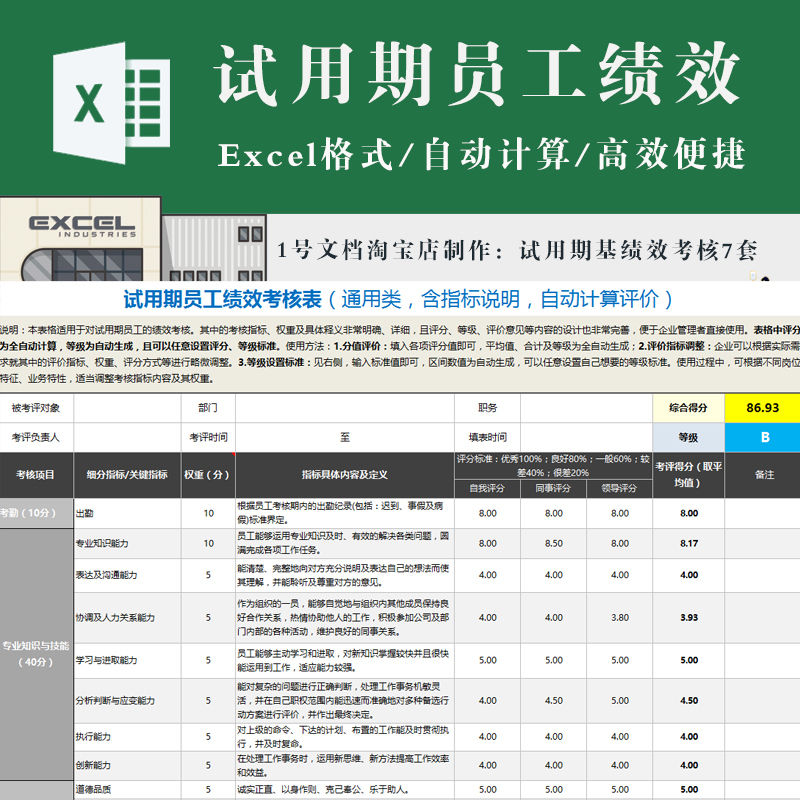Click the Excel logo icon in the banner
This screenshot has width=800, height=800.
click(111, 103)
